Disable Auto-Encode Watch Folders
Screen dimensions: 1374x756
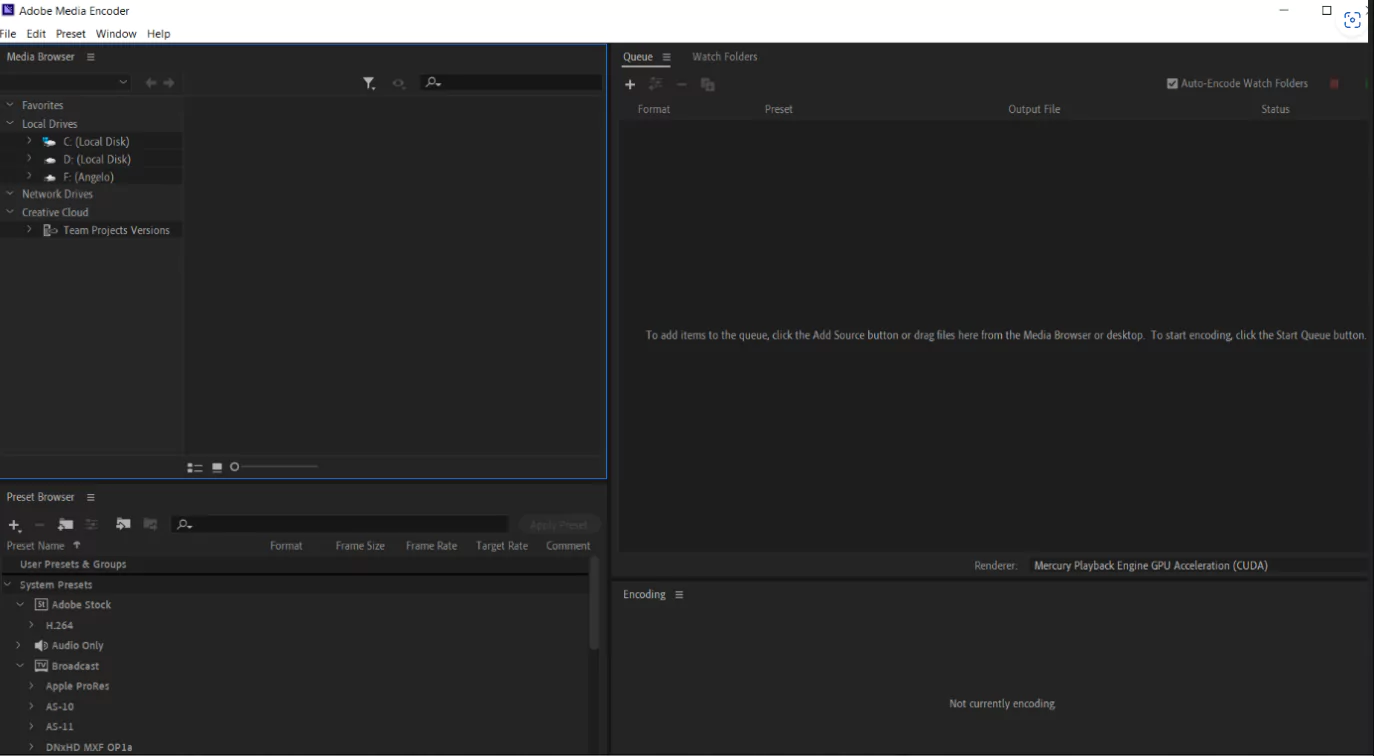click(x=1171, y=83)
